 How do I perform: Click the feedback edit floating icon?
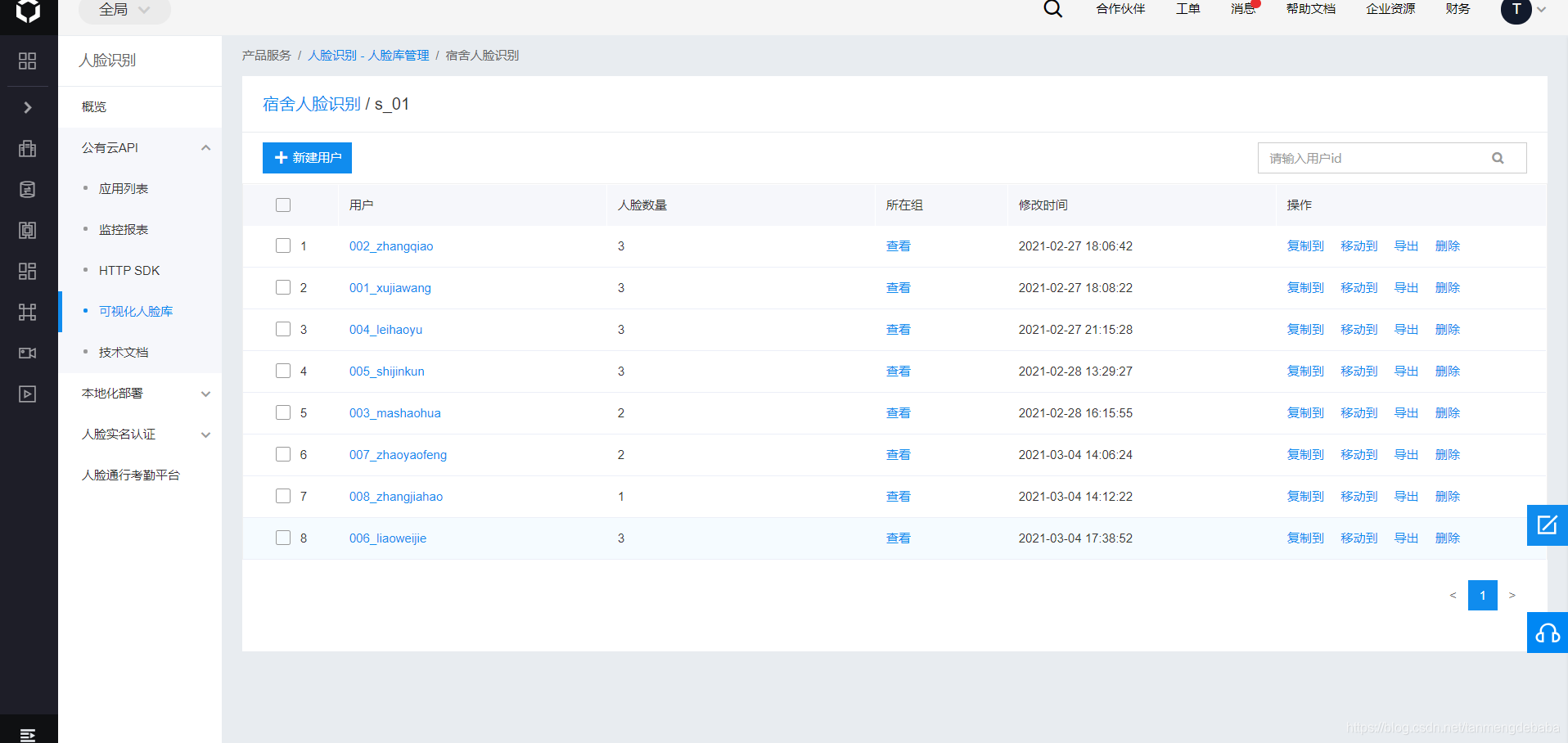click(x=1547, y=525)
